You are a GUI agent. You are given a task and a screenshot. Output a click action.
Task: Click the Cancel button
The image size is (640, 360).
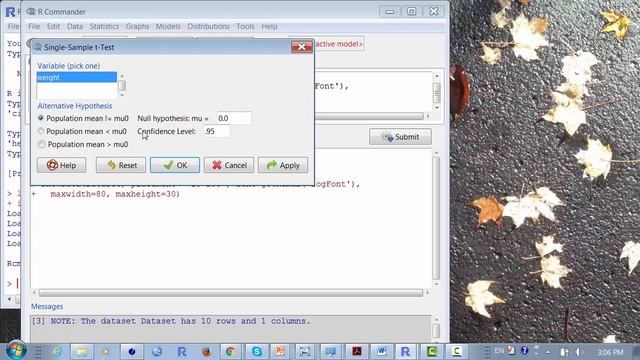pos(229,165)
